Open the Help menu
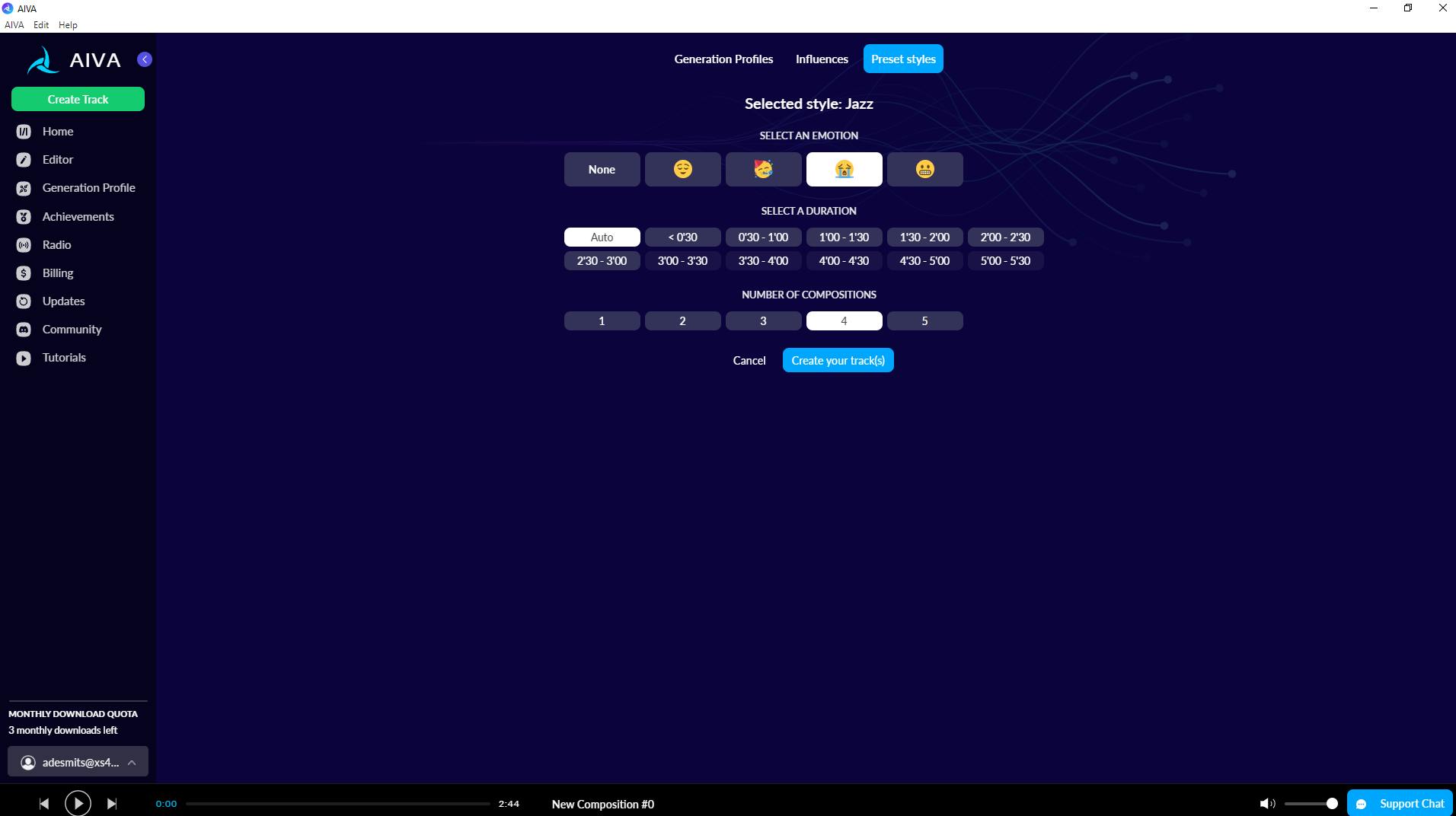This screenshot has width=1456, height=816. pyautogui.click(x=68, y=25)
